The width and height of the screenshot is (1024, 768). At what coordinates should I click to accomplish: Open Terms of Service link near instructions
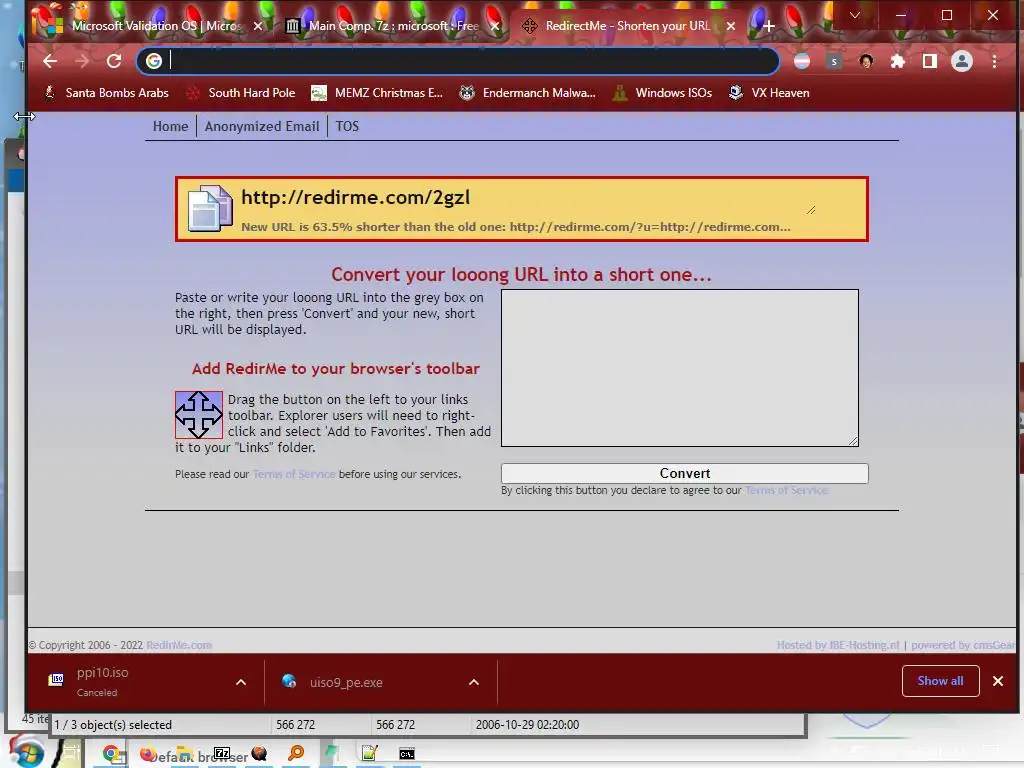[294, 474]
